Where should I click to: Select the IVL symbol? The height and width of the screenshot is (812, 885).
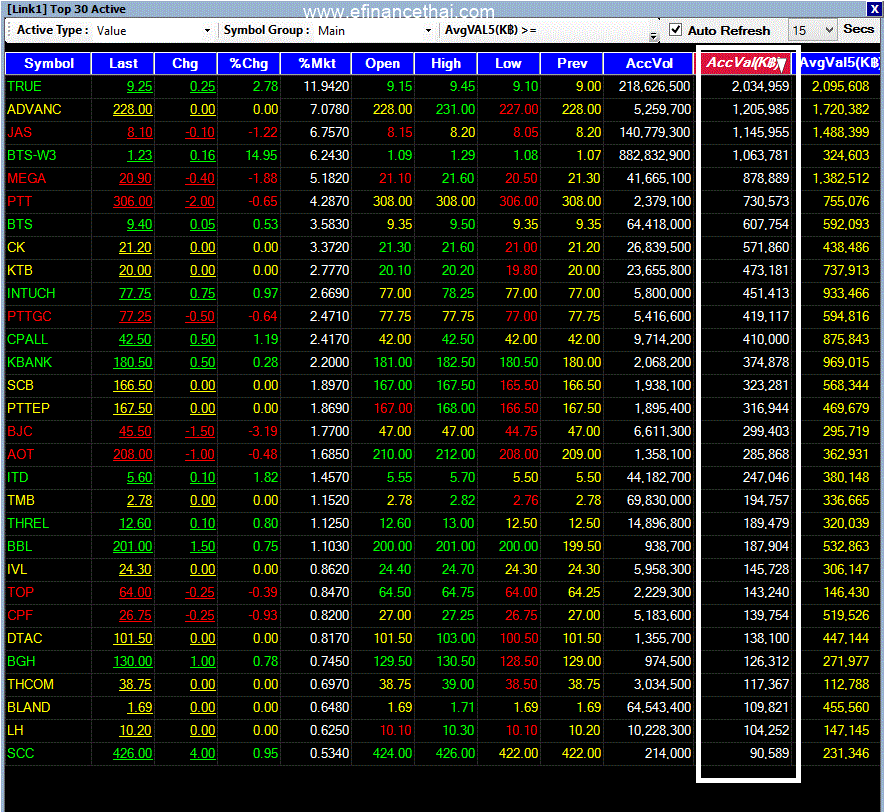17,569
